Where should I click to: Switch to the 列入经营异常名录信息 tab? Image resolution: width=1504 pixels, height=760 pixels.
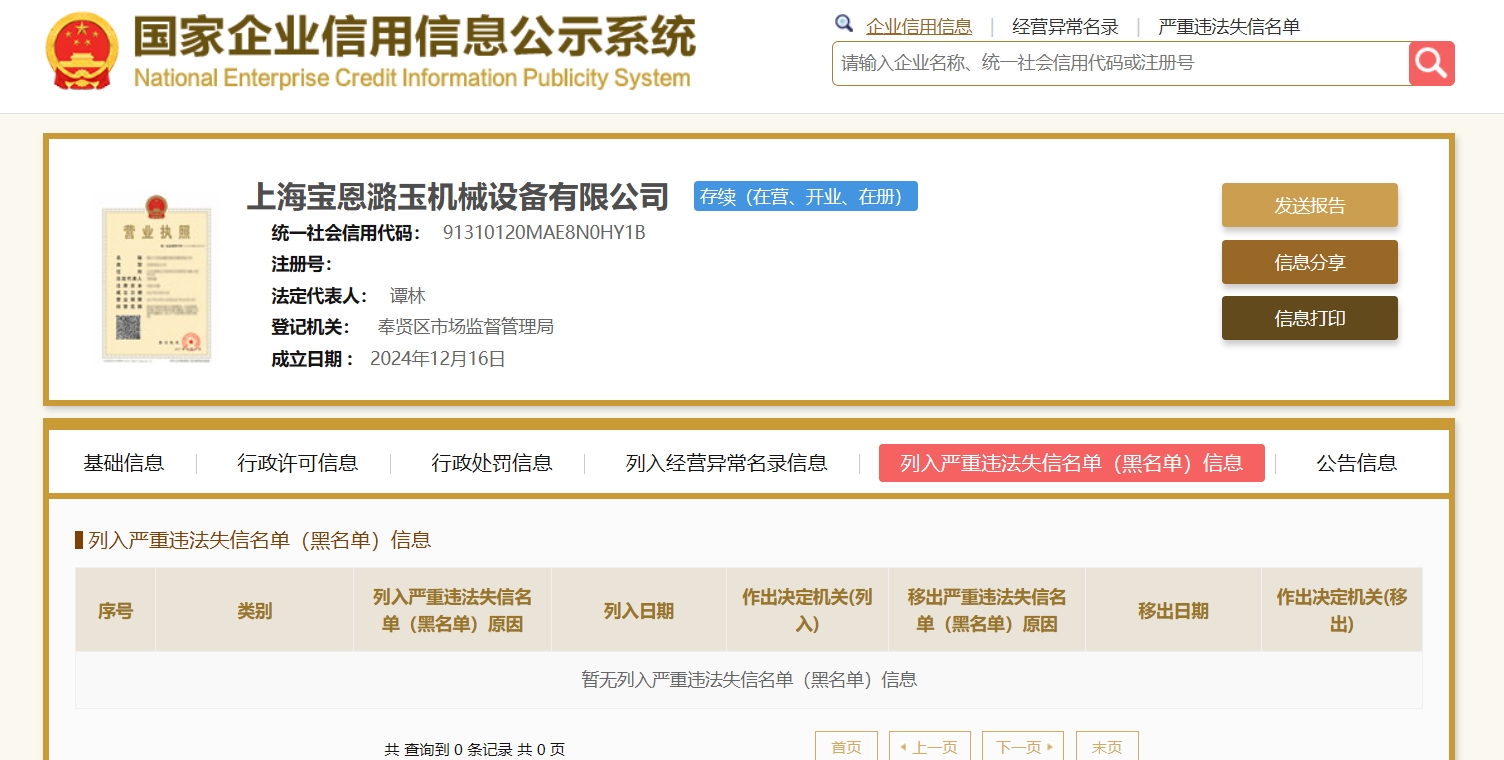[727, 463]
